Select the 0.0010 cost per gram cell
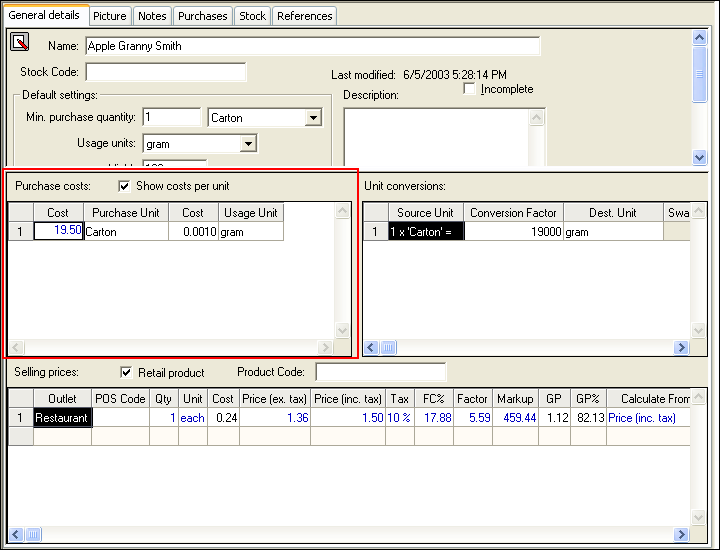Image resolution: width=720 pixels, height=550 pixels. (193, 231)
